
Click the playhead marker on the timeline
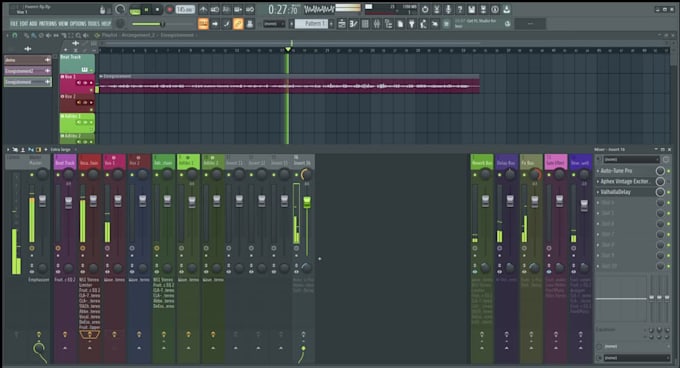[x=288, y=50]
